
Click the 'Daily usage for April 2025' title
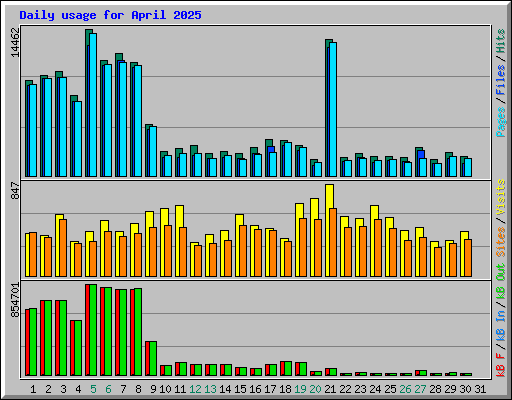point(110,15)
